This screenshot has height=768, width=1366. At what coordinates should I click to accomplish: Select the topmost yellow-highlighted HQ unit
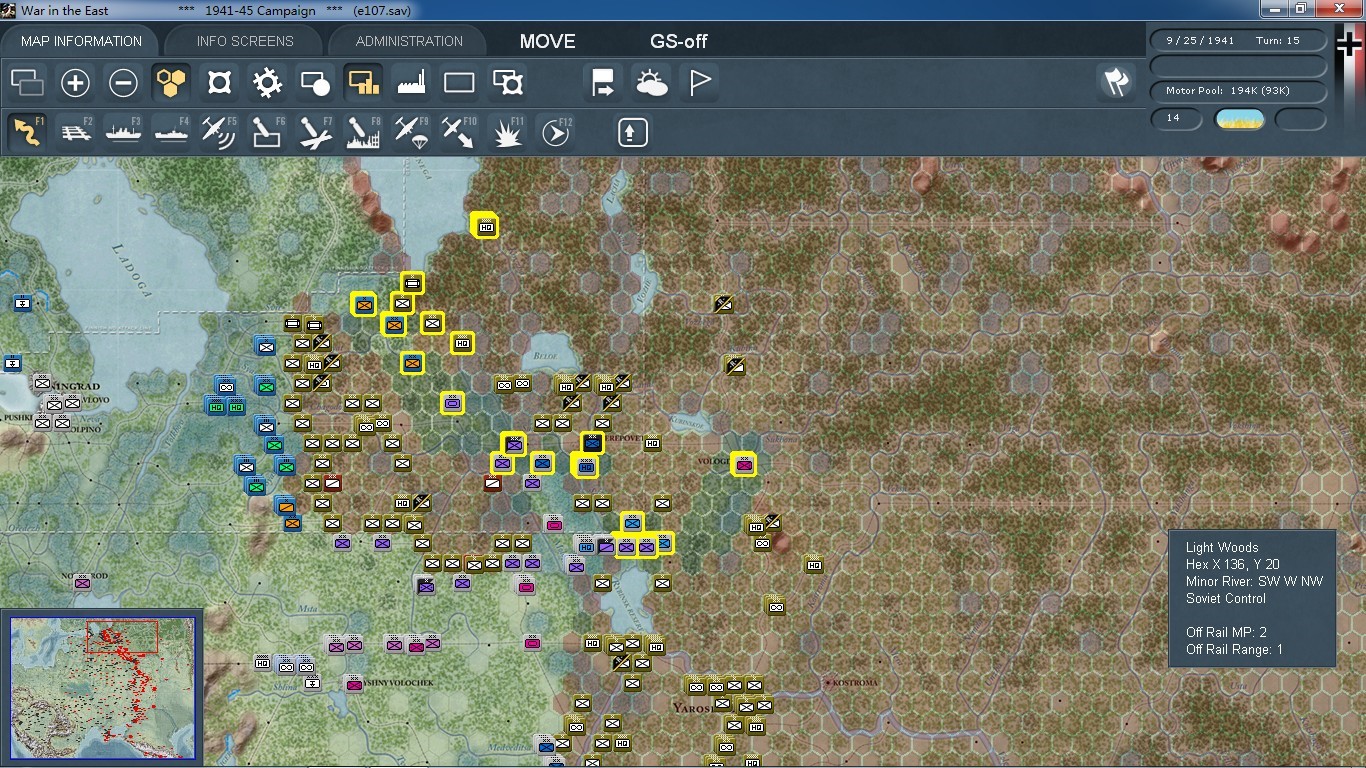486,227
